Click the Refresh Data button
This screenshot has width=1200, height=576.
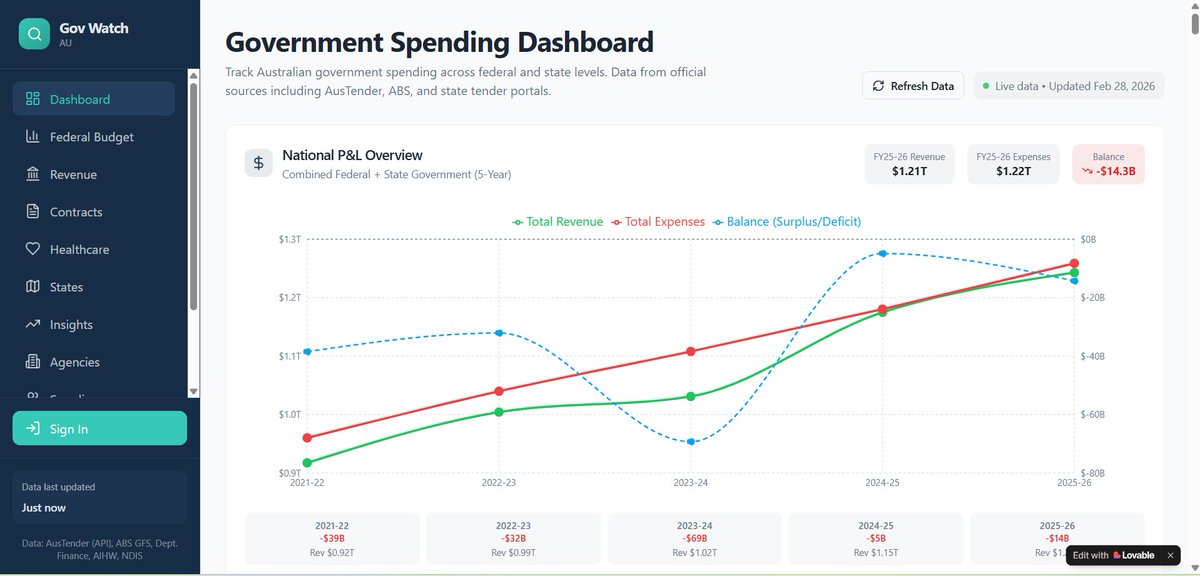(913, 86)
